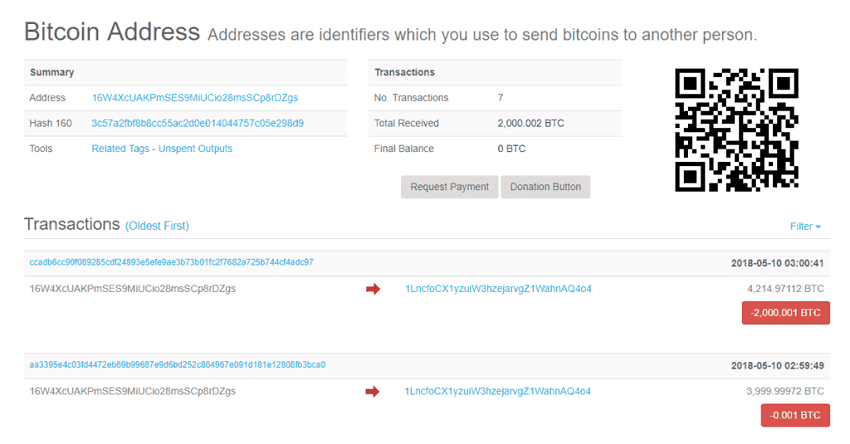Click red arrow in second transaction
The width and height of the screenshot is (850, 444).
tap(373, 391)
